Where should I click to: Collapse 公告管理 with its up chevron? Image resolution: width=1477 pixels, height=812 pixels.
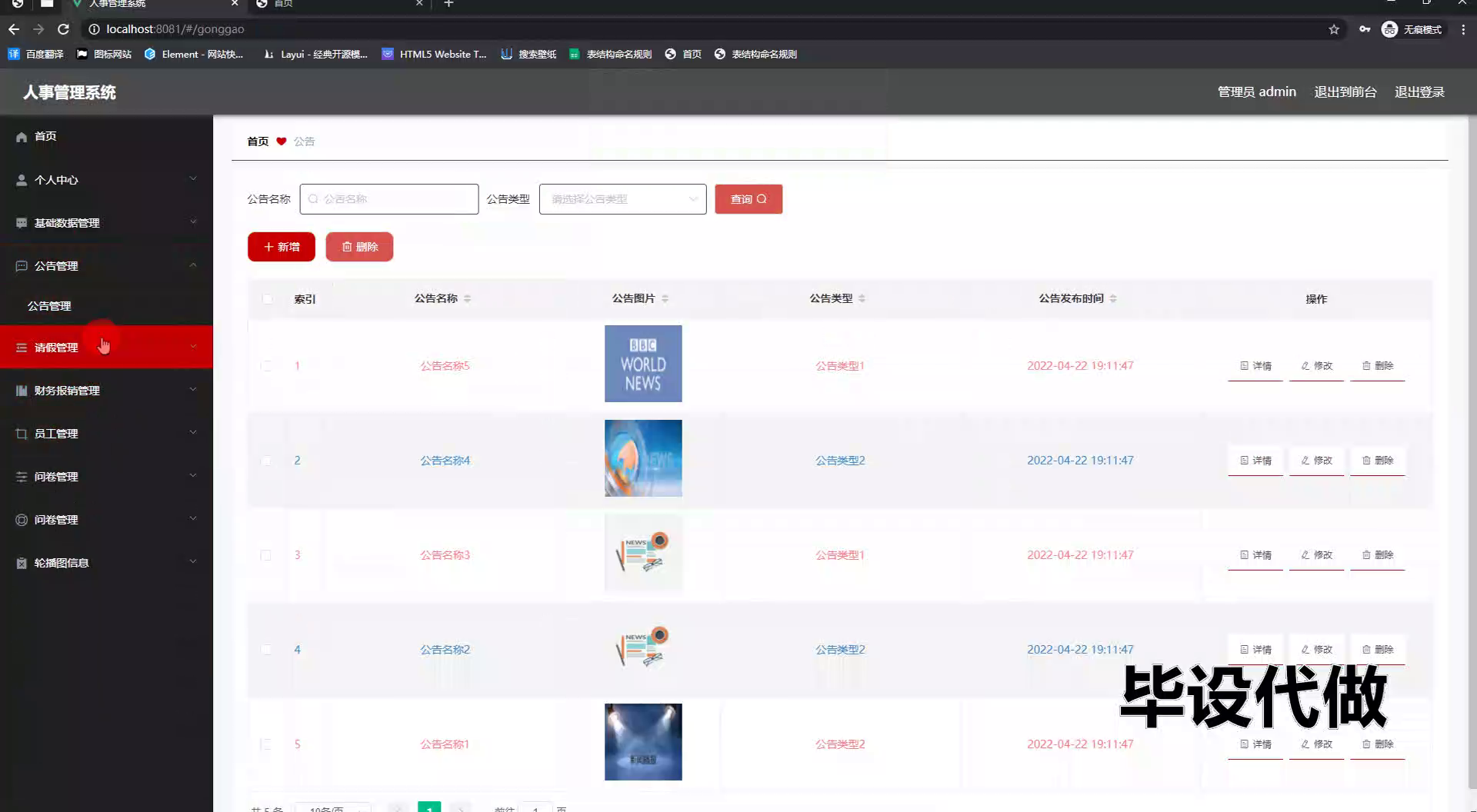pos(193,265)
